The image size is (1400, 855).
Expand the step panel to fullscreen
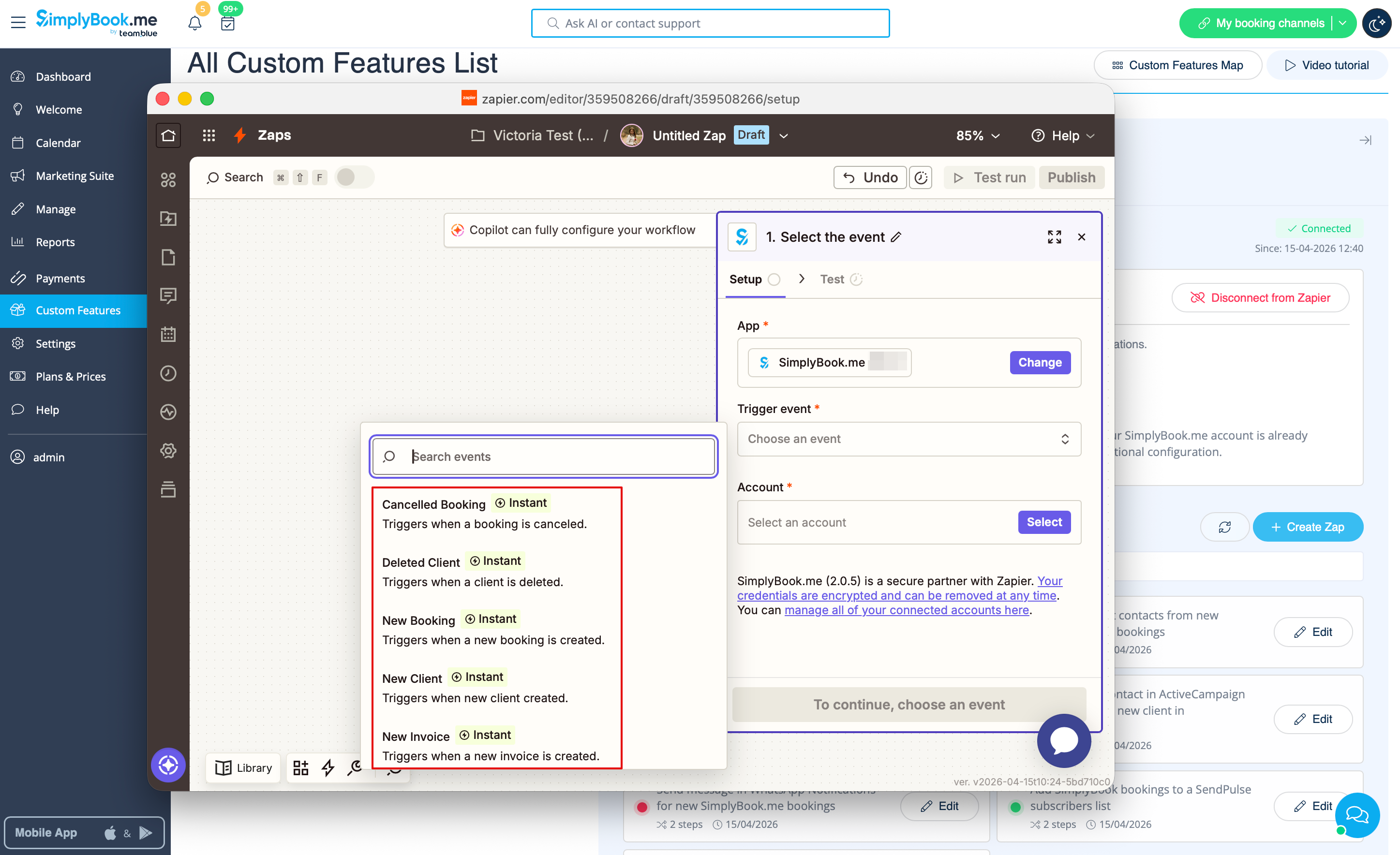pos(1054,237)
